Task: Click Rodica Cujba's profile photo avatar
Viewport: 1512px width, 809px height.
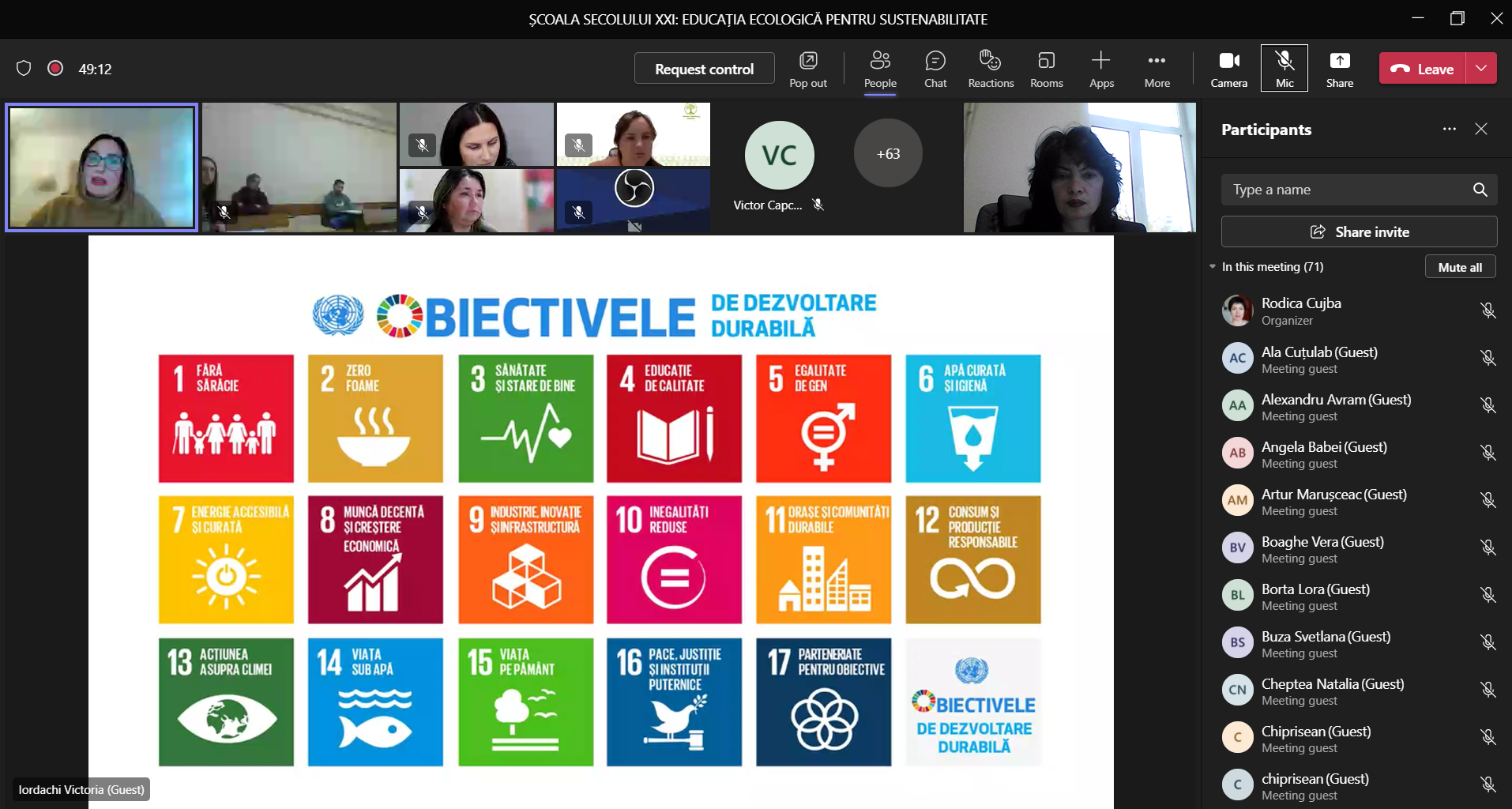Action: [1237, 310]
